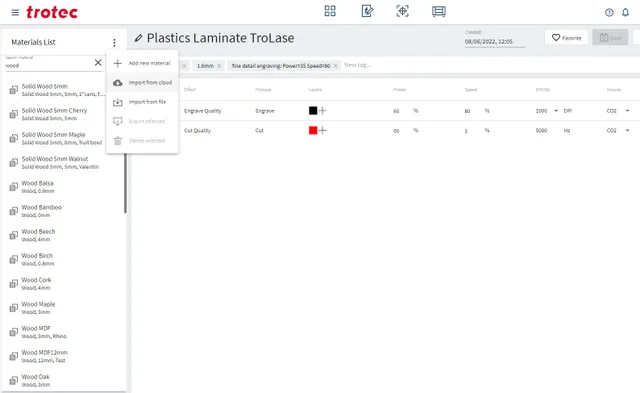This screenshot has height=393, width=640.
Task: Open the help icon
Action: pyautogui.click(x=609, y=13)
